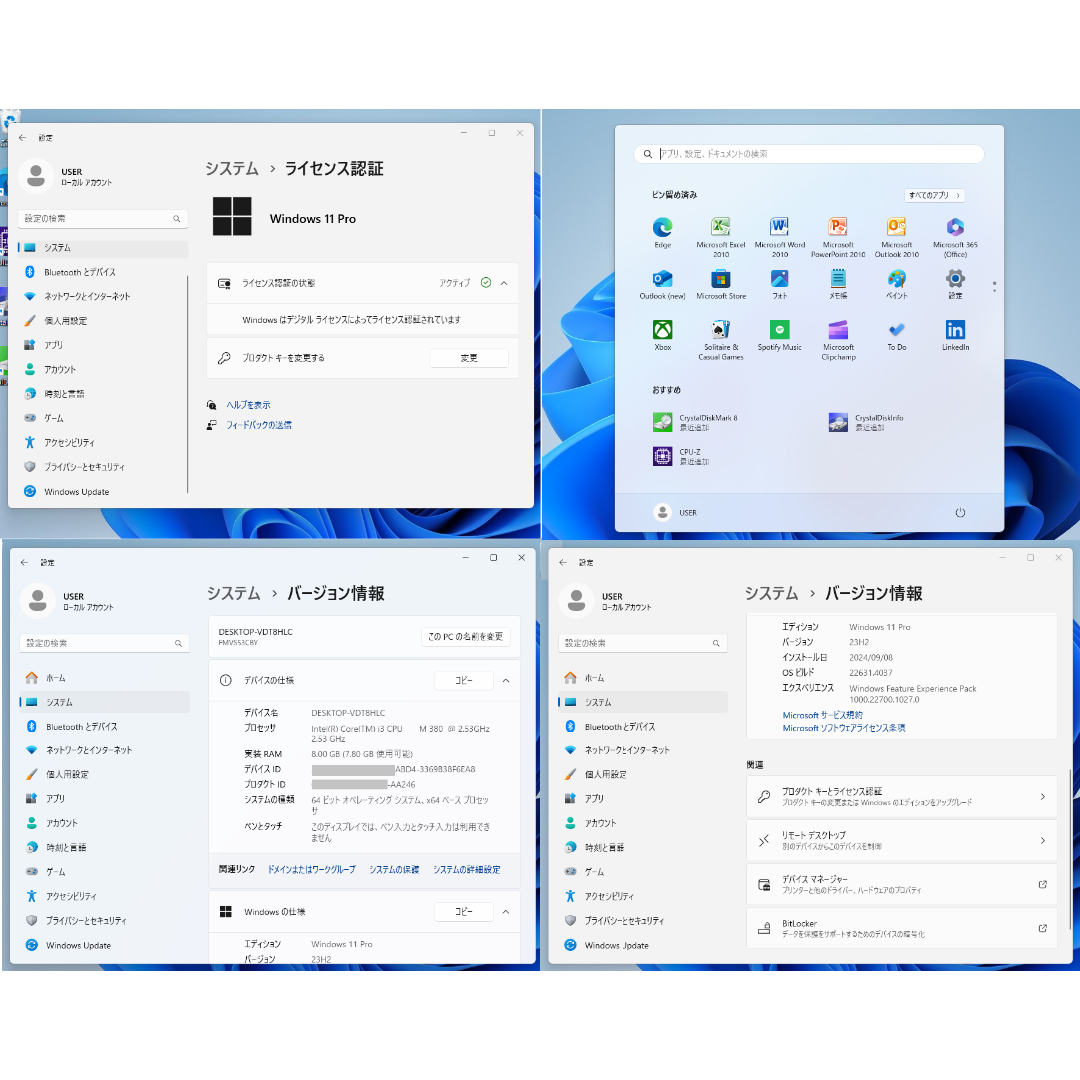Collapse Windows の仕様 section chevron
Screen dimensions: 1080x1080
[x=506, y=912]
